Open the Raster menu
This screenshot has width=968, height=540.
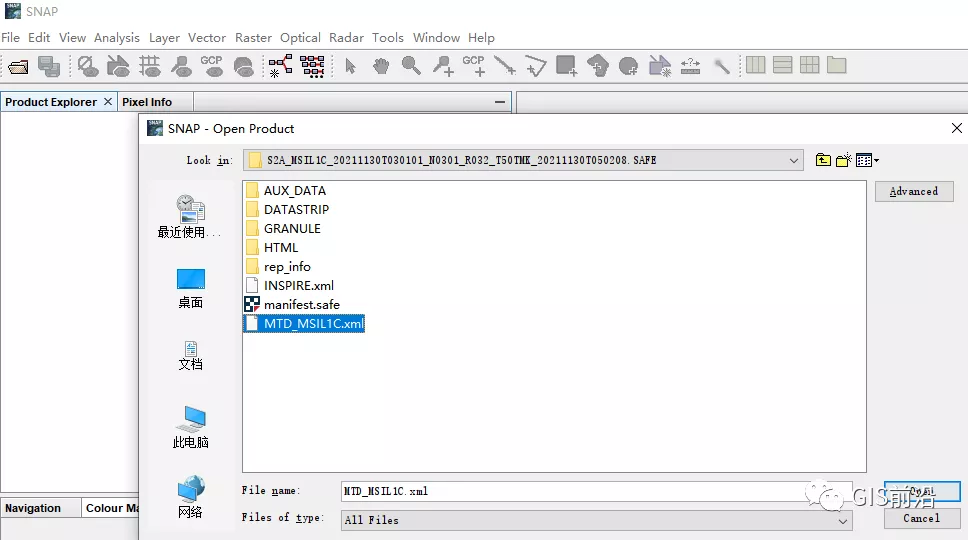[253, 38]
